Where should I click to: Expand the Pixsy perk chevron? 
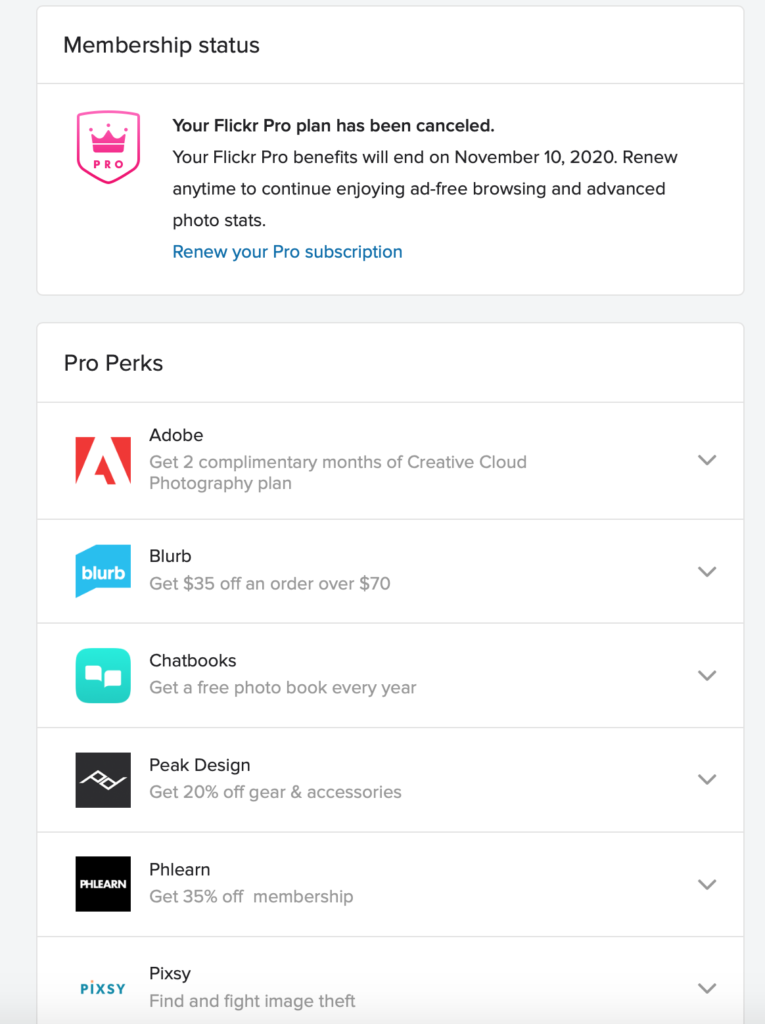coord(707,988)
